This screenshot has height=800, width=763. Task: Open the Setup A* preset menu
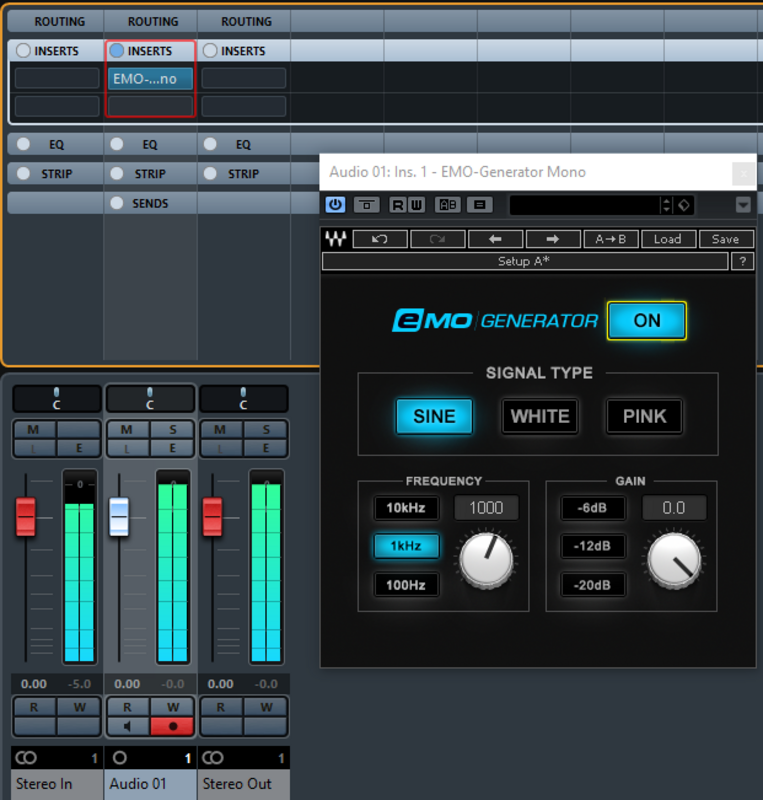(x=525, y=262)
